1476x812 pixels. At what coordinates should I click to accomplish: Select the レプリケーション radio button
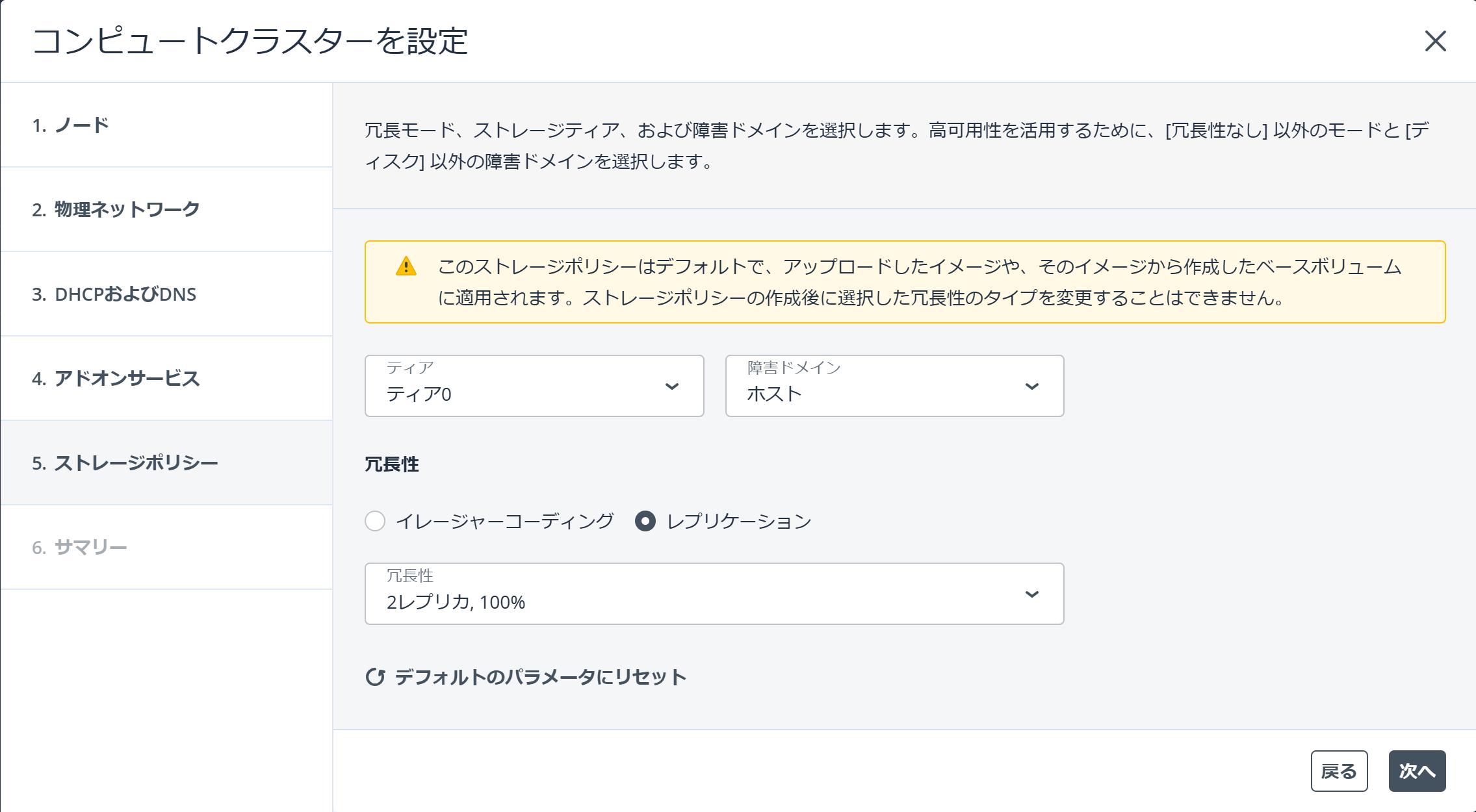pos(645,521)
